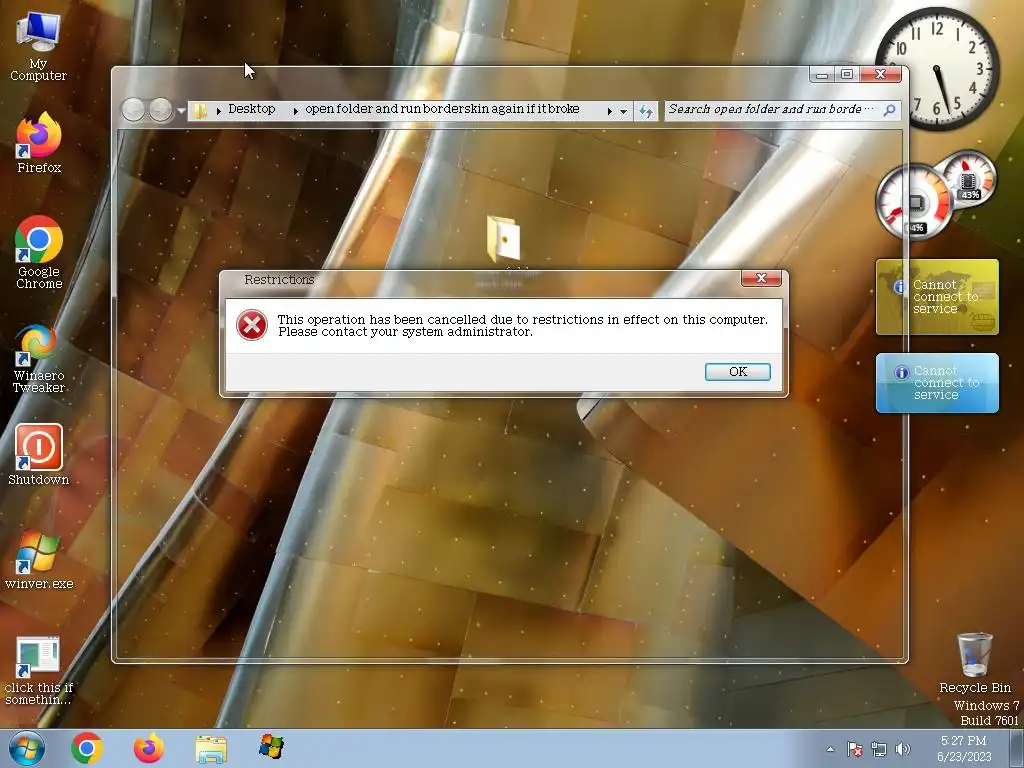Open the taskbar clock showing 5:27 PM
1024x768 pixels.
point(964,748)
